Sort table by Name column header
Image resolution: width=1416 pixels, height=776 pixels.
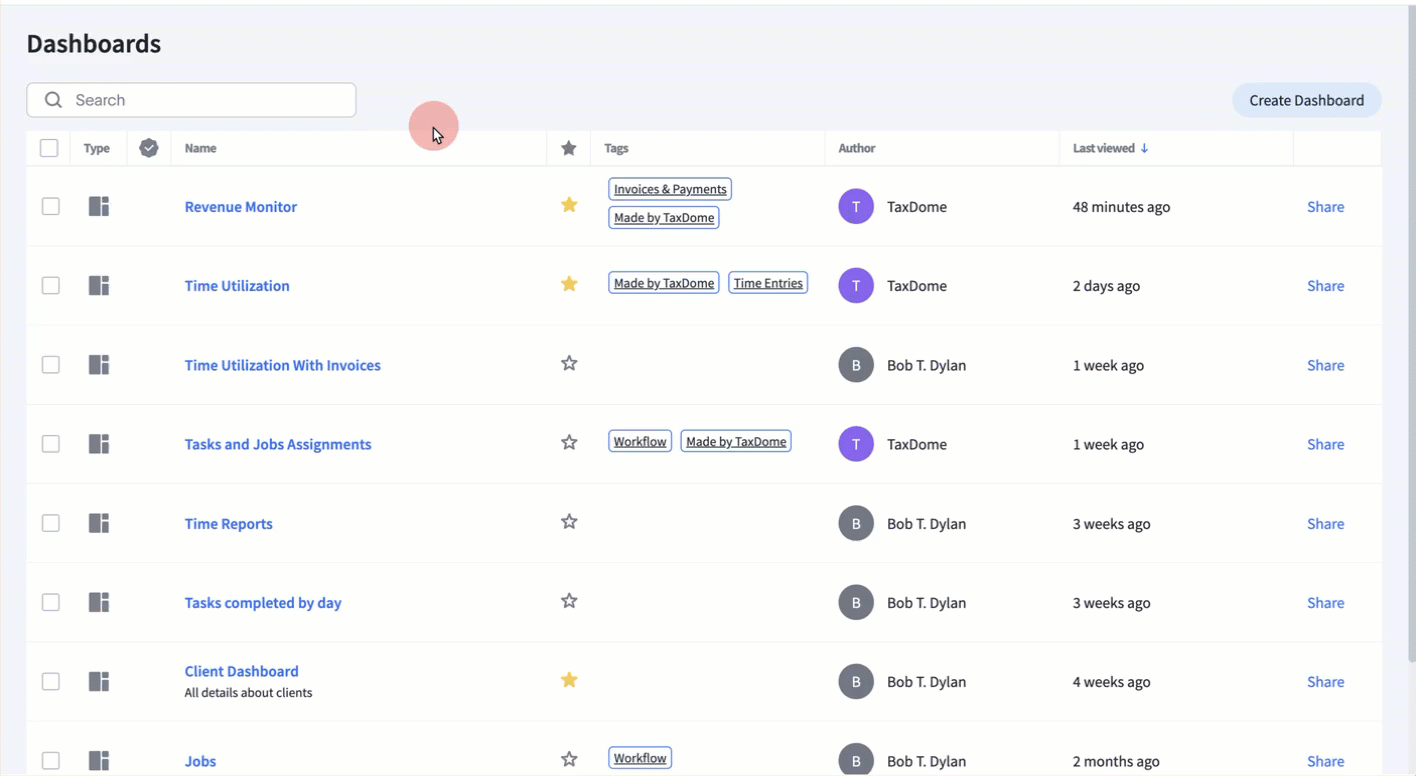click(x=200, y=148)
